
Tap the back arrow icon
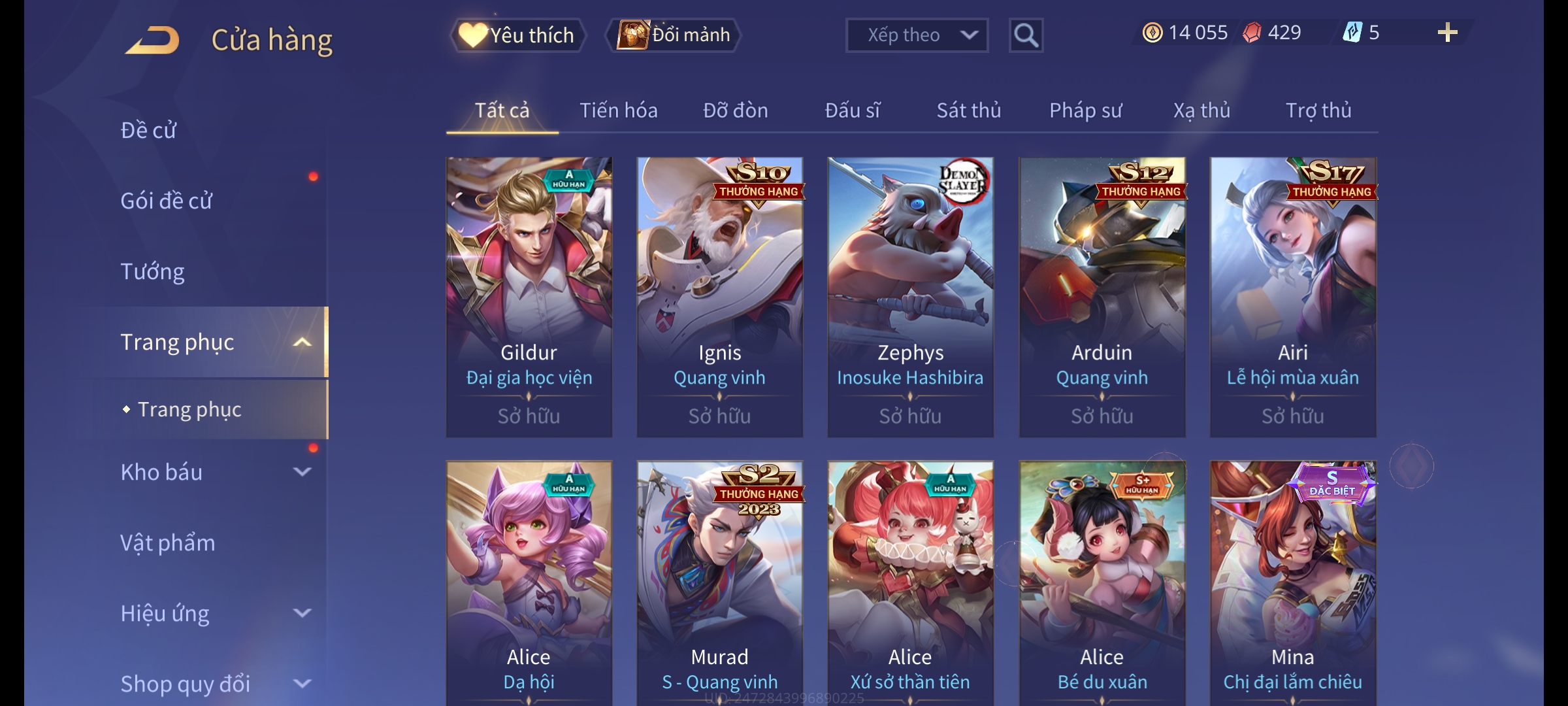(153, 40)
